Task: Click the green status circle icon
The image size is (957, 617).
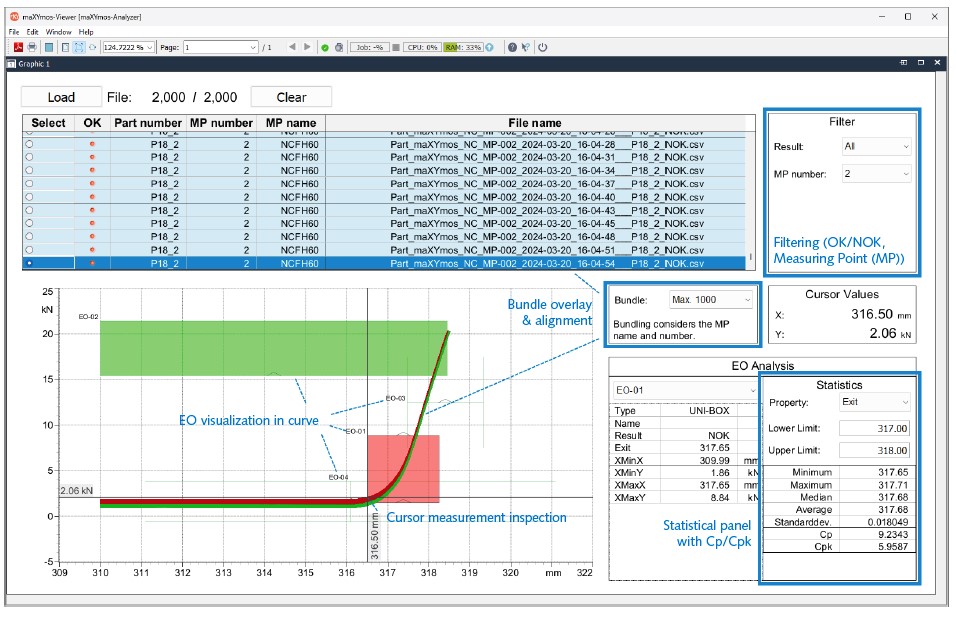Action: (x=325, y=47)
